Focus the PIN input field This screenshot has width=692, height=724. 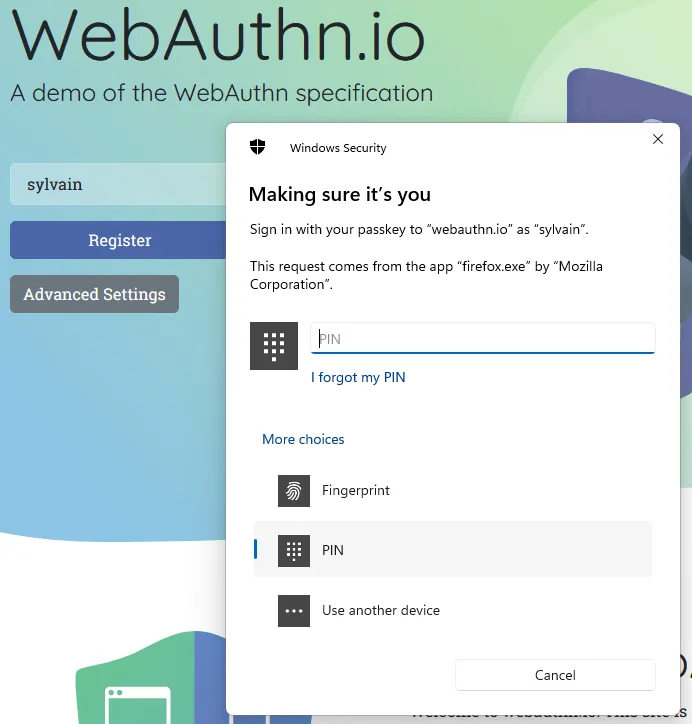pyautogui.click(x=483, y=338)
